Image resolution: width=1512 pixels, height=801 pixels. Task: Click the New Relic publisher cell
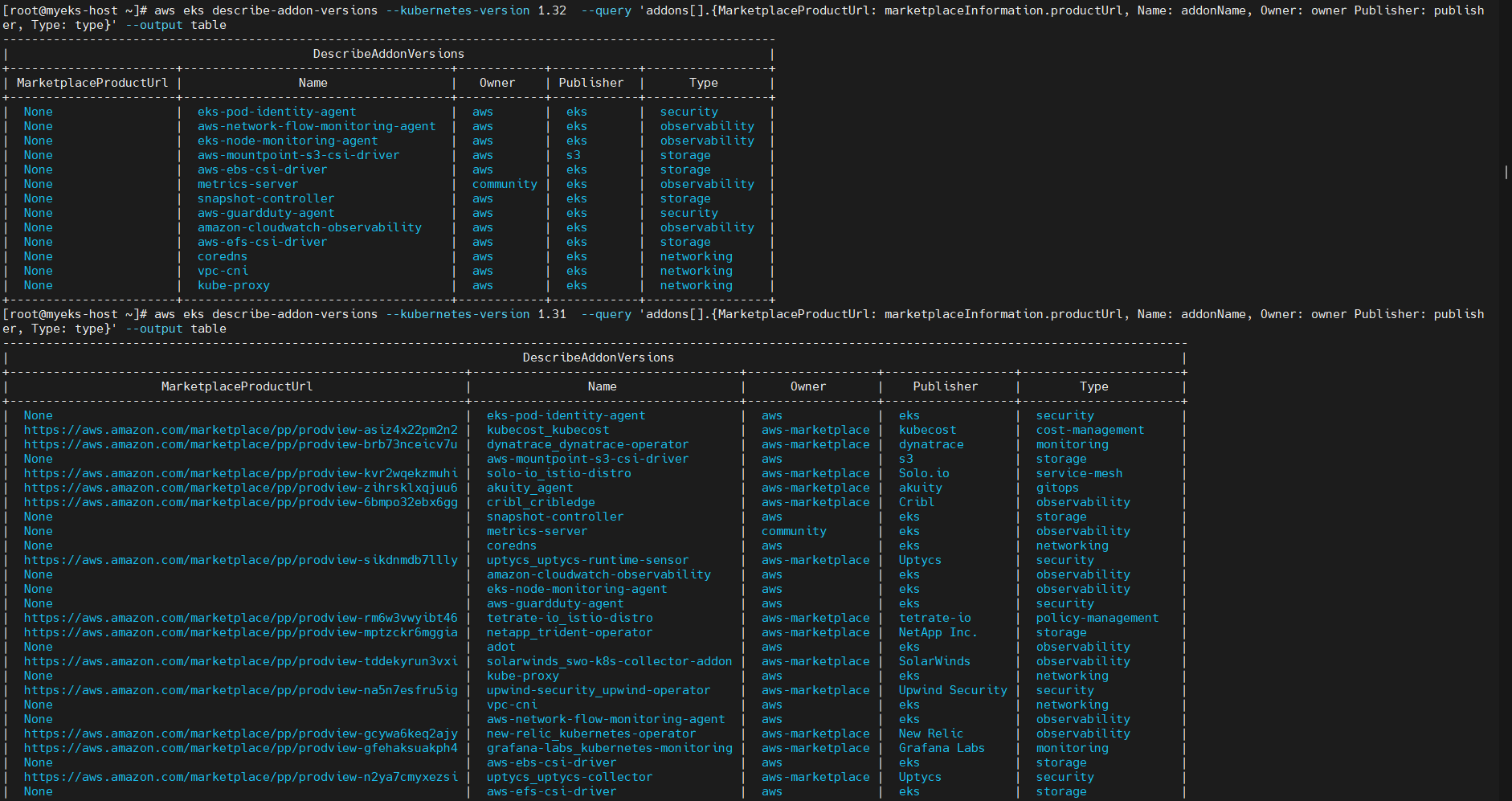(931, 734)
